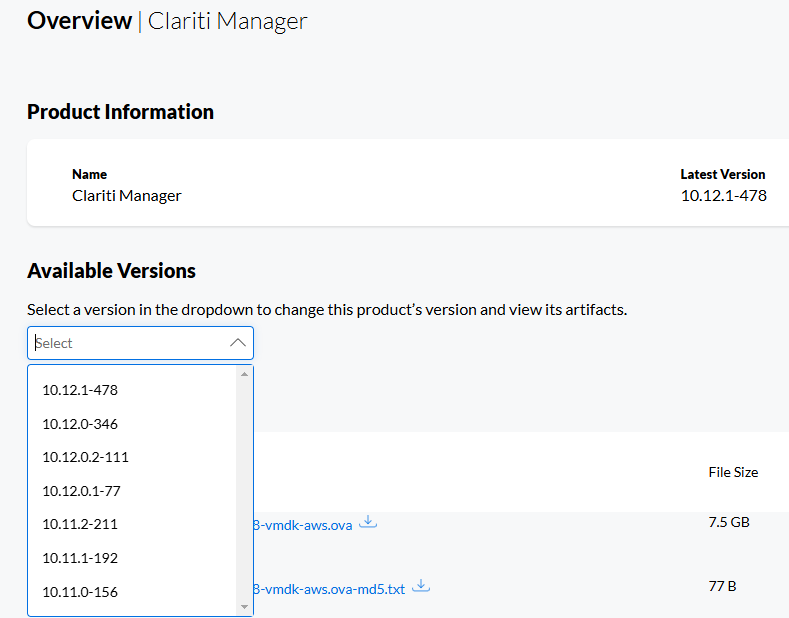Open the vmdk-aws.ova-md5.txt link
The width and height of the screenshot is (789, 618).
pyautogui.click(x=329, y=589)
